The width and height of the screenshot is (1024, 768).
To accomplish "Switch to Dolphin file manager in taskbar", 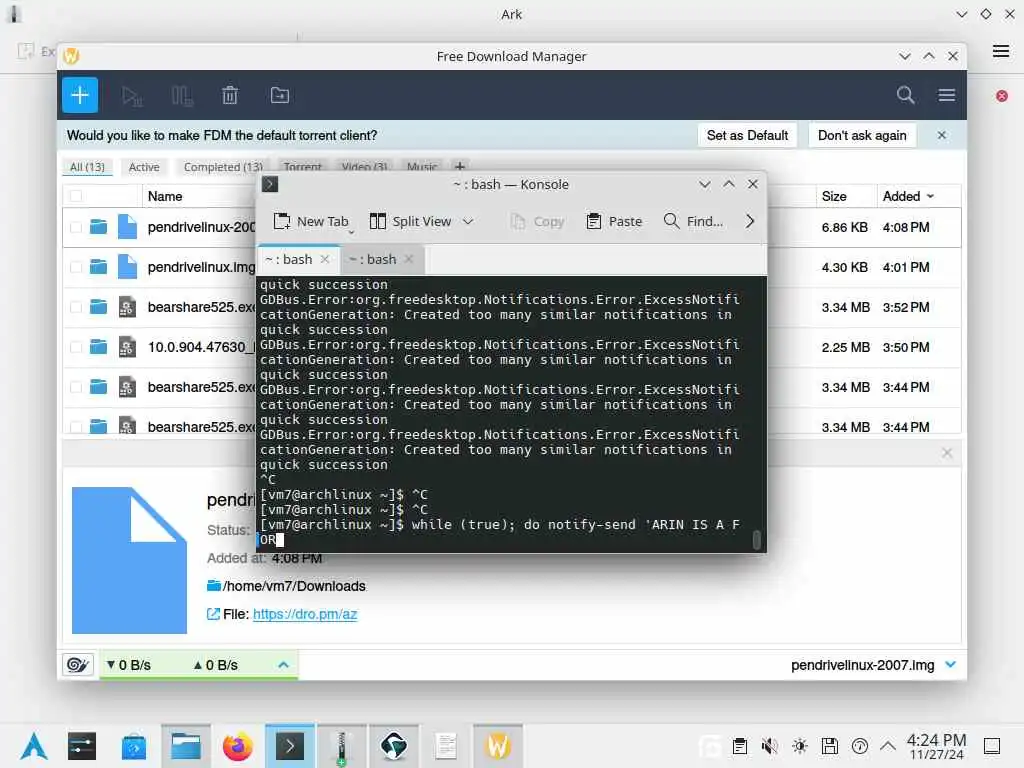I will tap(185, 746).
